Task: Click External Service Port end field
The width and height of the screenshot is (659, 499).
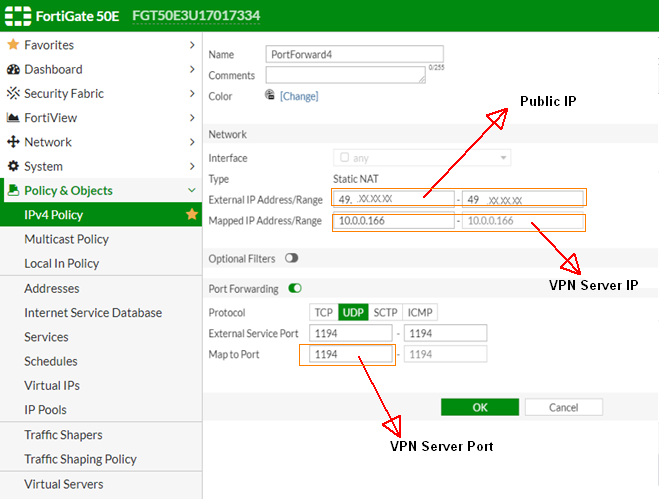Action: [445, 333]
